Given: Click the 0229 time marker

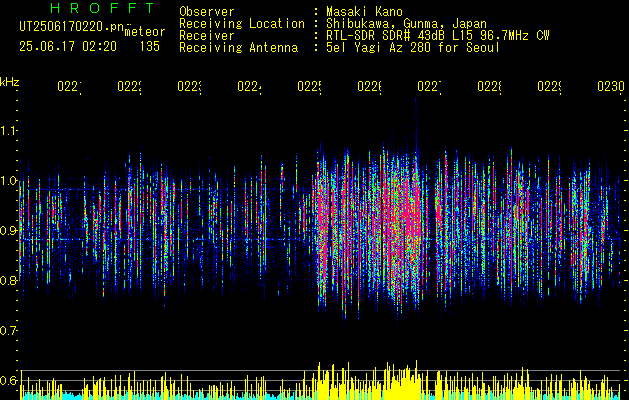Looking at the screenshot, I should click(x=550, y=87).
